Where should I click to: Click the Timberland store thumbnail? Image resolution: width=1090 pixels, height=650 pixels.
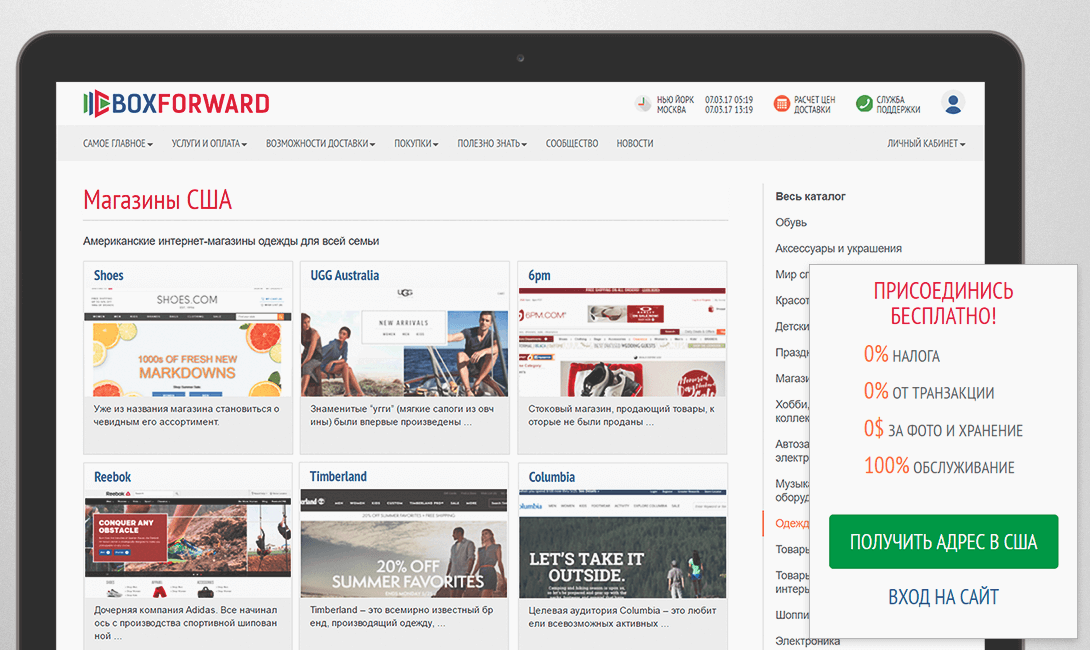[405, 544]
